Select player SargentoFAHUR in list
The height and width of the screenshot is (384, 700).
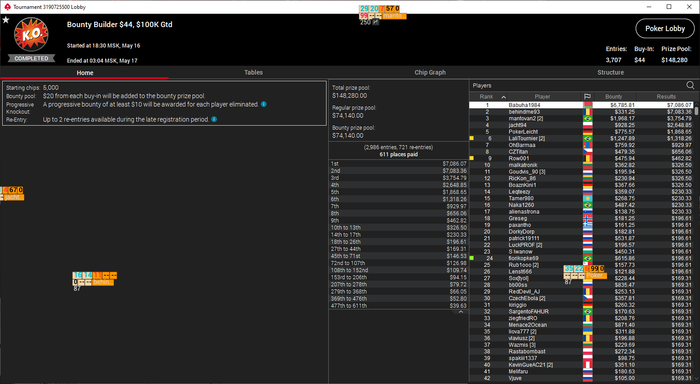click(x=581, y=312)
